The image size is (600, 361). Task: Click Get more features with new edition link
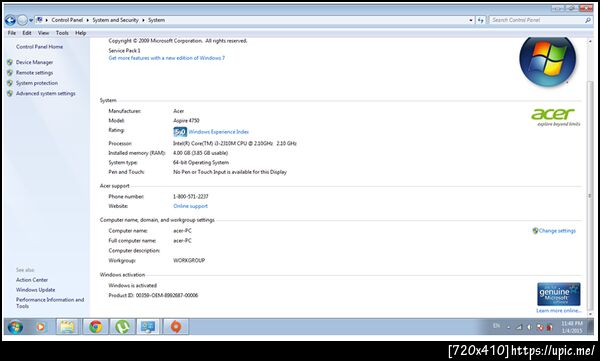click(166, 58)
